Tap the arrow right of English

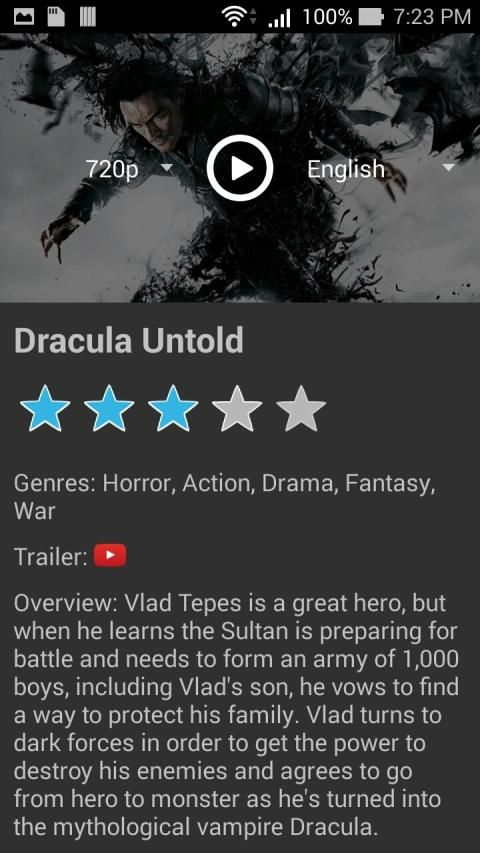[x=448, y=168]
